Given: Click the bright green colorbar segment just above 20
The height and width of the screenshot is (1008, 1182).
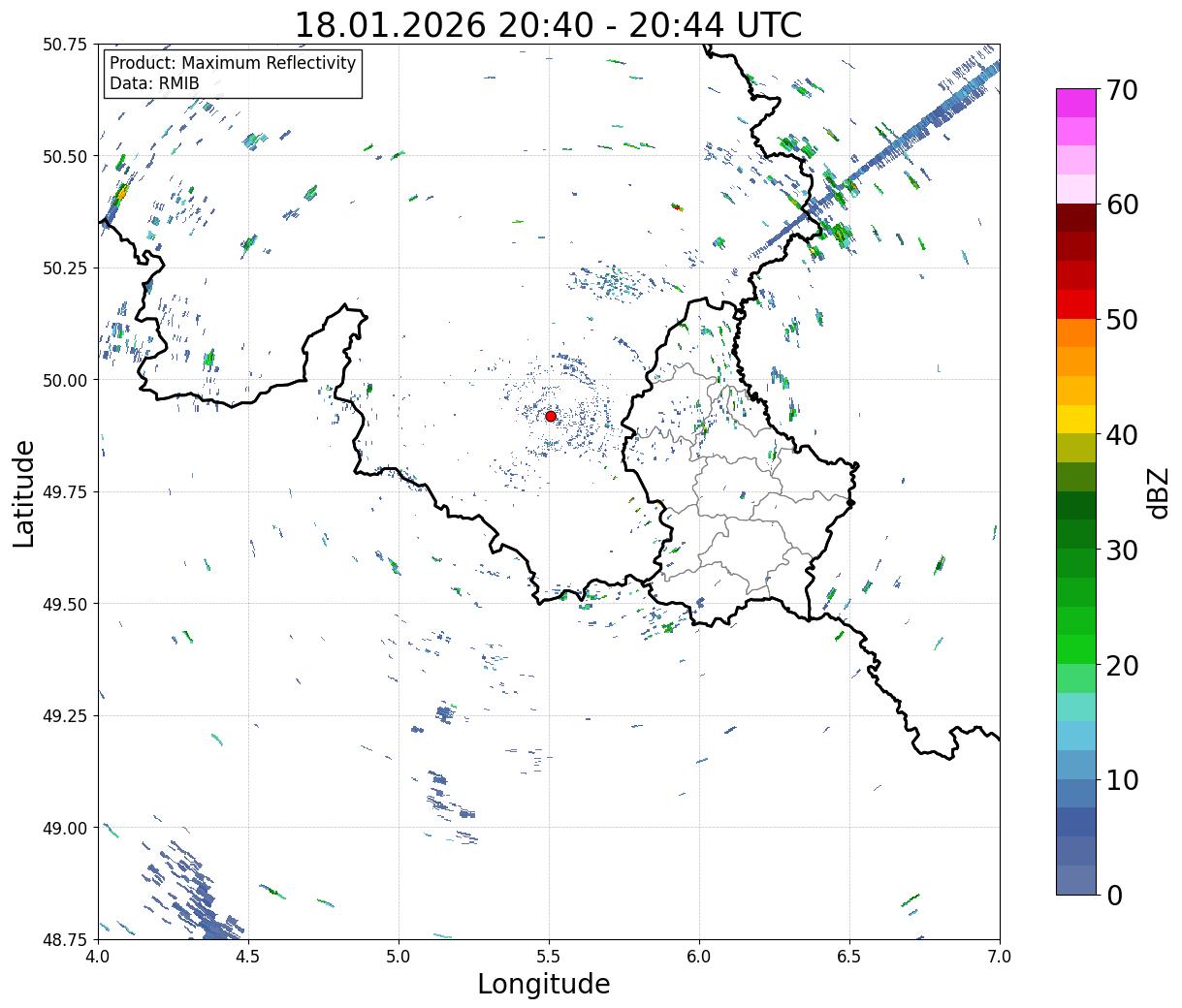Looking at the screenshot, I should click(1075, 649).
